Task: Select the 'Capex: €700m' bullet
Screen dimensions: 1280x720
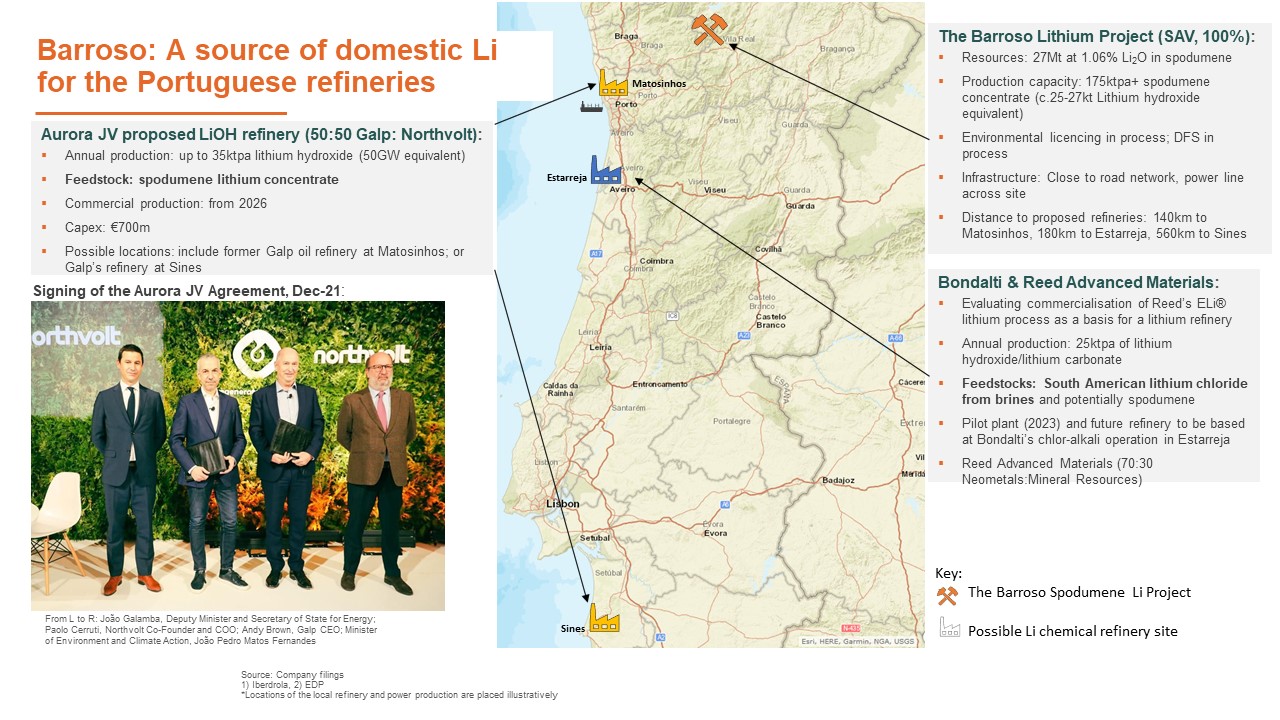Action: tap(107, 228)
